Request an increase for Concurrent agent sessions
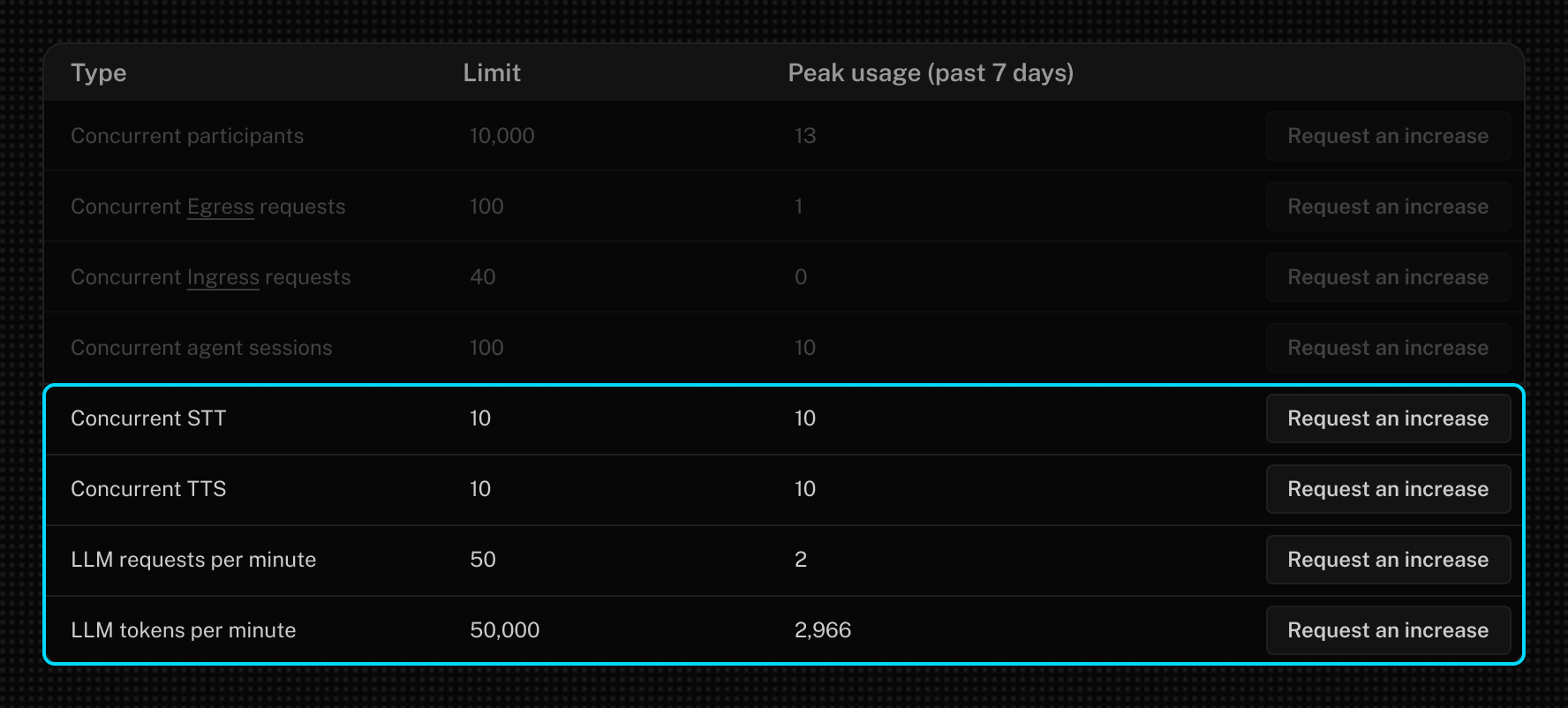1568x708 pixels. (x=1388, y=348)
